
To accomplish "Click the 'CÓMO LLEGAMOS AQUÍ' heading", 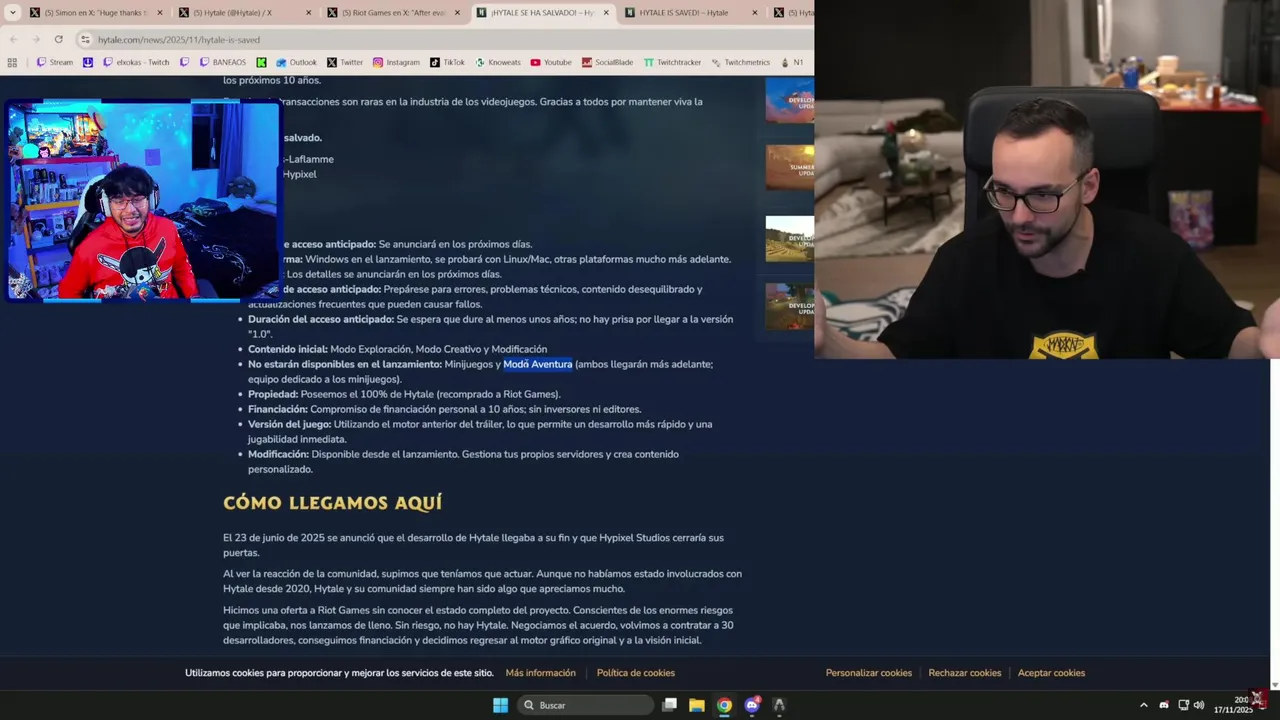I will [332, 502].
